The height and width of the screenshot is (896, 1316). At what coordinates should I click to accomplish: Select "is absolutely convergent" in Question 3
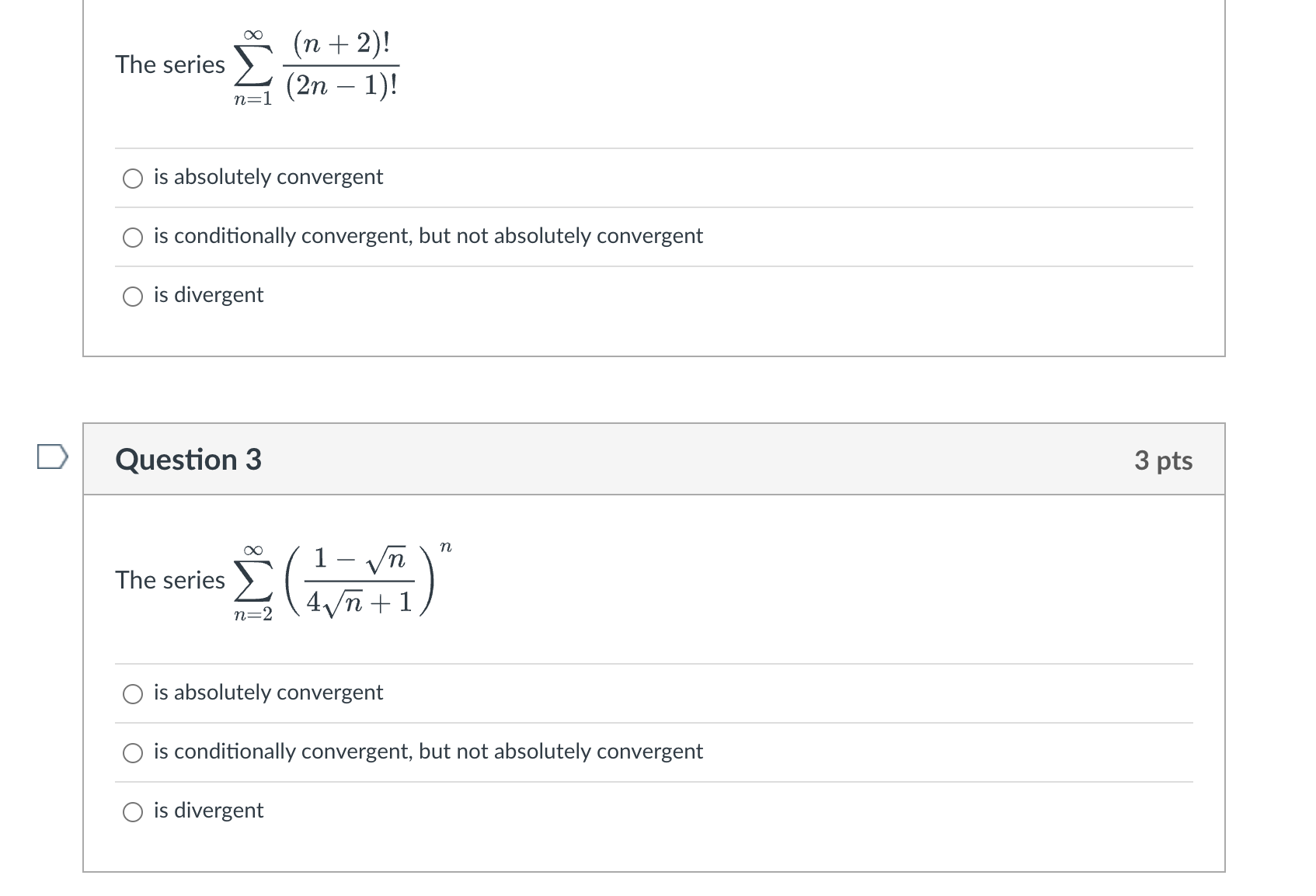point(133,693)
